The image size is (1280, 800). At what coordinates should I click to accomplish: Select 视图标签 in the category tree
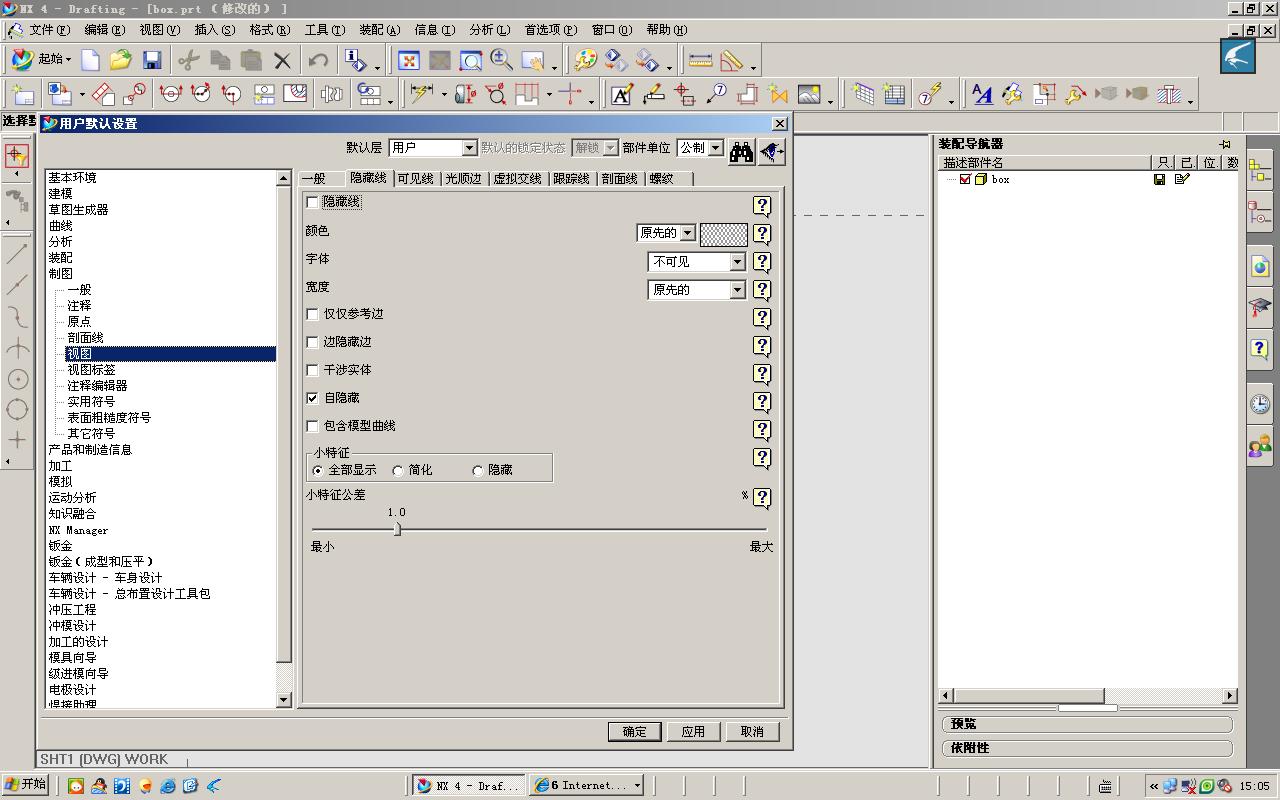[91, 370]
